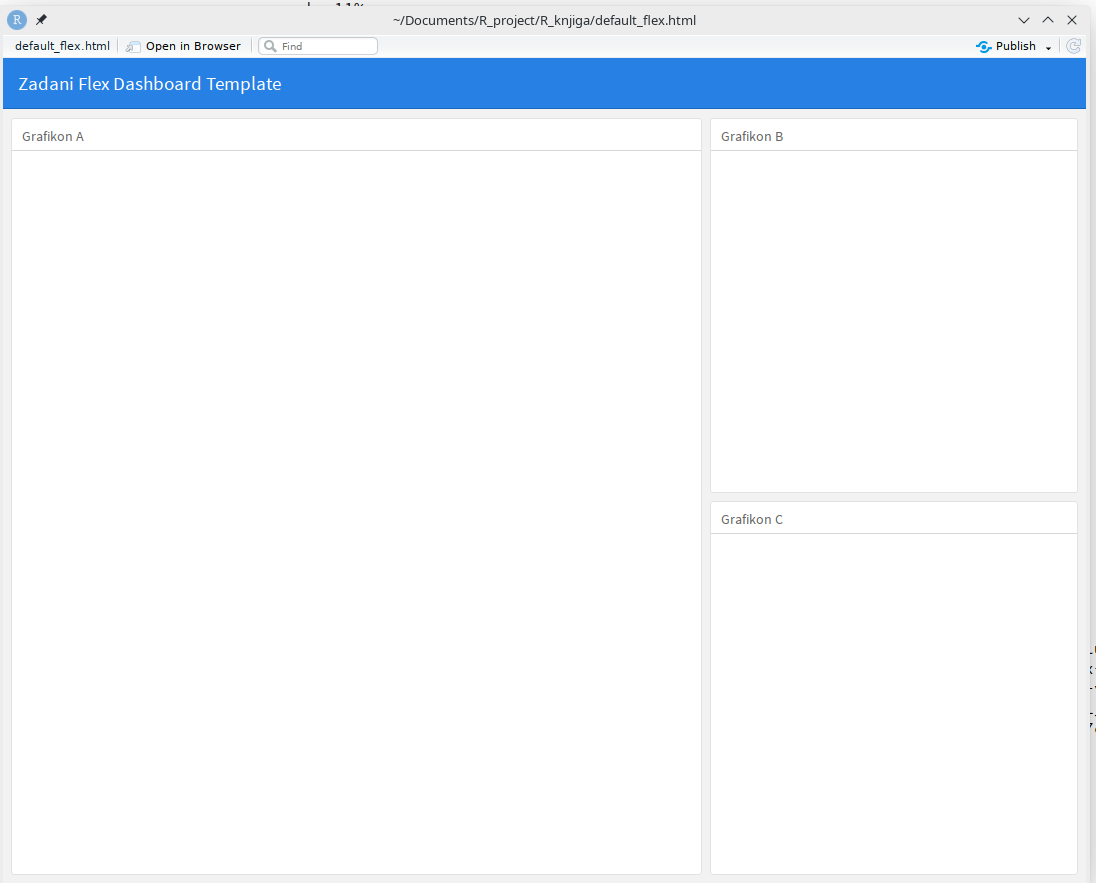Image resolution: width=1096 pixels, height=883 pixels.
Task: Expand the Publish dropdown arrow
Action: click(1048, 47)
